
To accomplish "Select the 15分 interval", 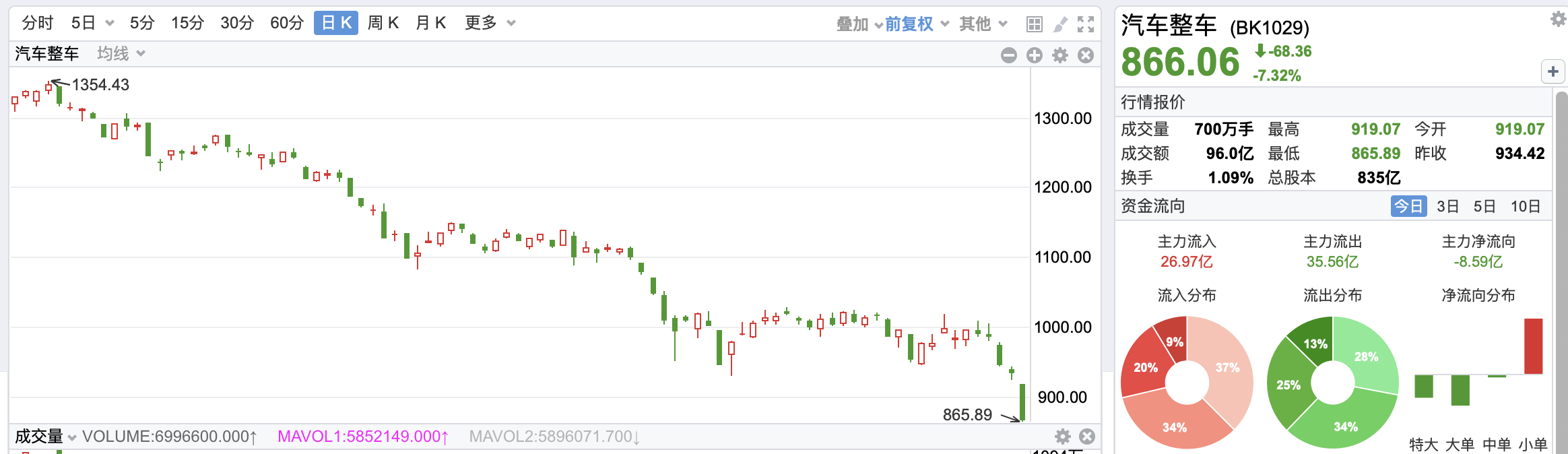I will point(187,23).
